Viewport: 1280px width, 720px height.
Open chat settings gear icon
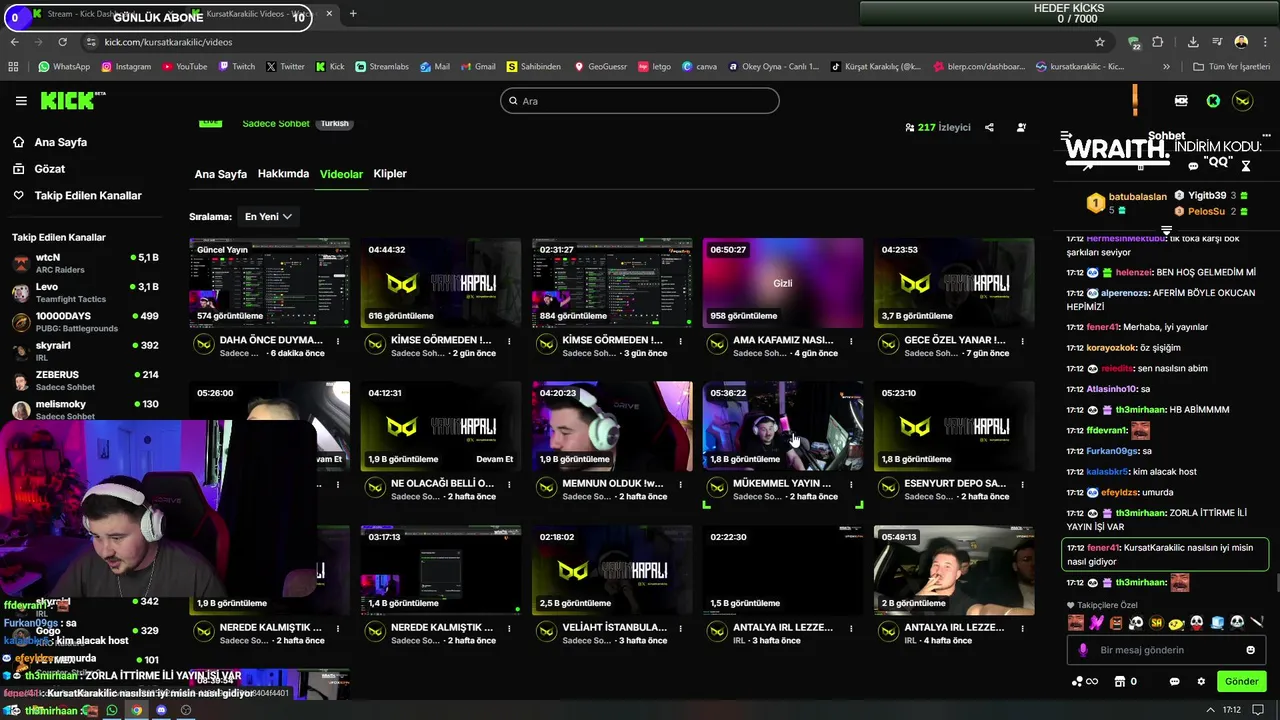point(1201,682)
